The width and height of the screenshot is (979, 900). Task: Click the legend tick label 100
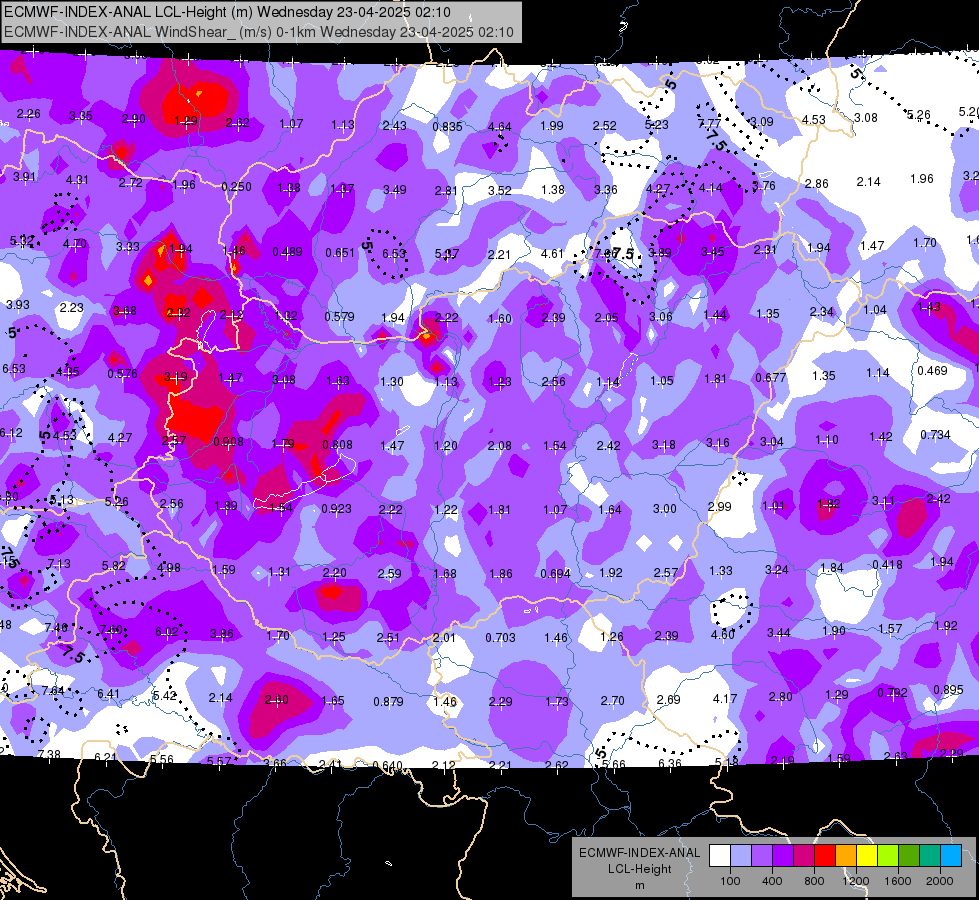point(730,881)
